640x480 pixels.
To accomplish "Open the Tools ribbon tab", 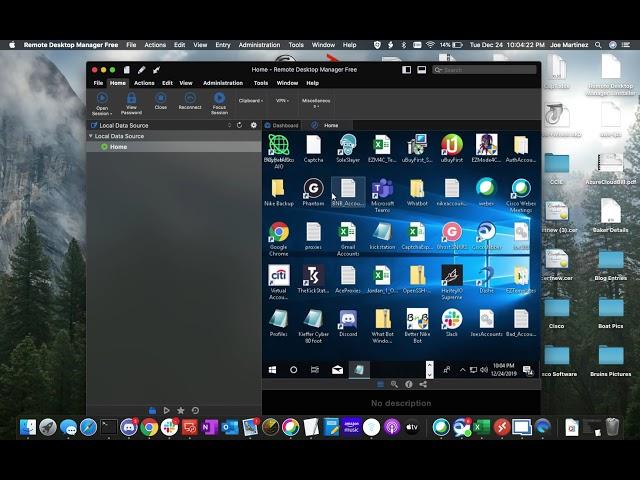I will pyautogui.click(x=261, y=83).
